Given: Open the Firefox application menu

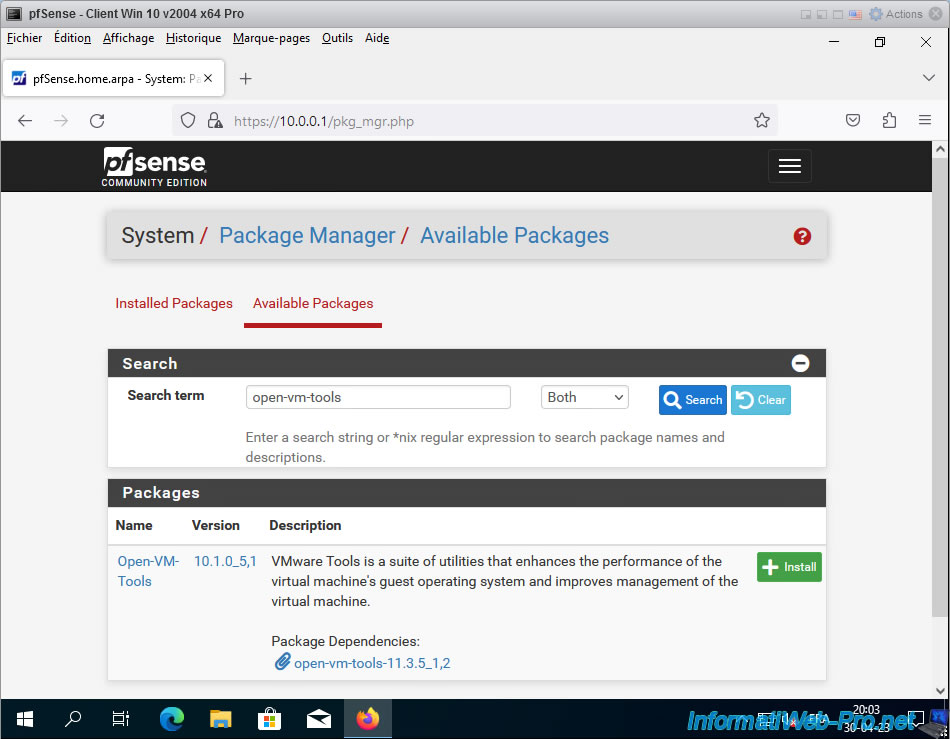Looking at the screenshot, I should (925, 121).
